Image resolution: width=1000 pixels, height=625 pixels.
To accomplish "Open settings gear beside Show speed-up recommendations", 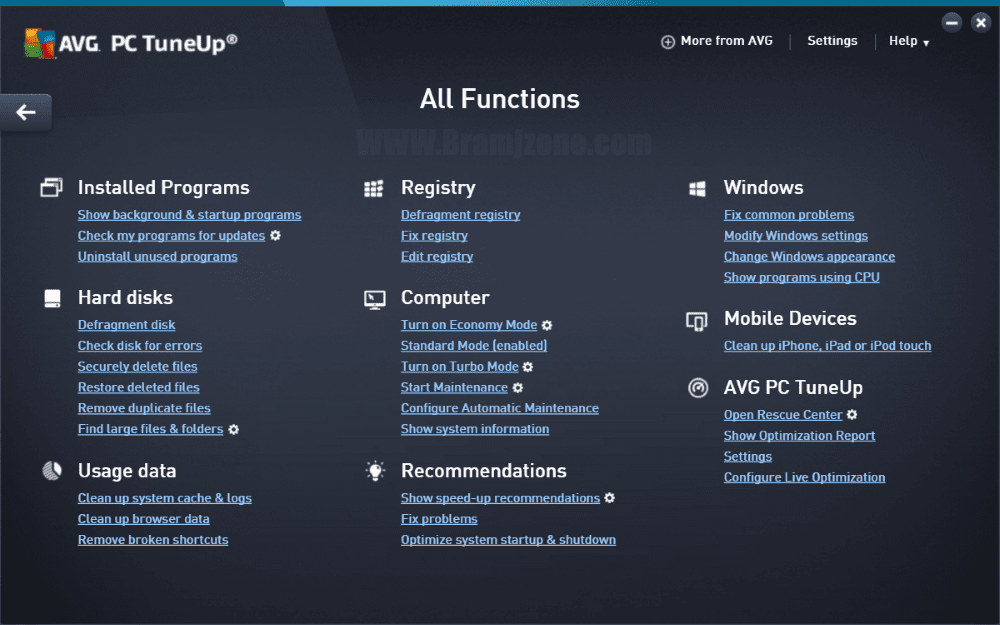I will [609, 497].
